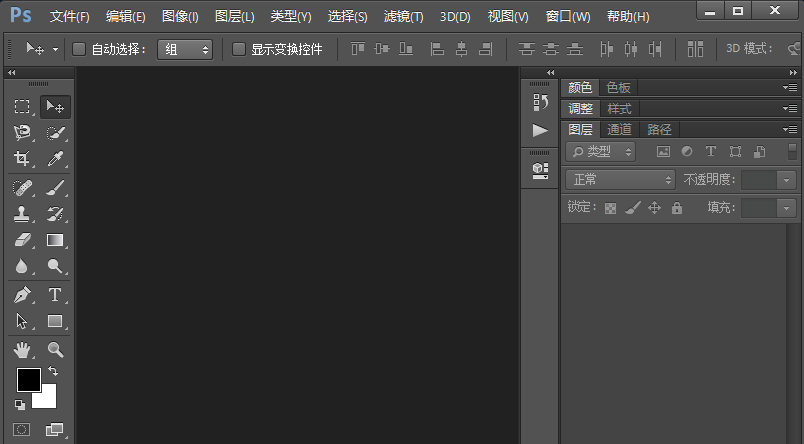The width and height of the screenshot is (804, 444).
Task: Open the 填充 fill dropdown arrow
Action: point(787,208)
